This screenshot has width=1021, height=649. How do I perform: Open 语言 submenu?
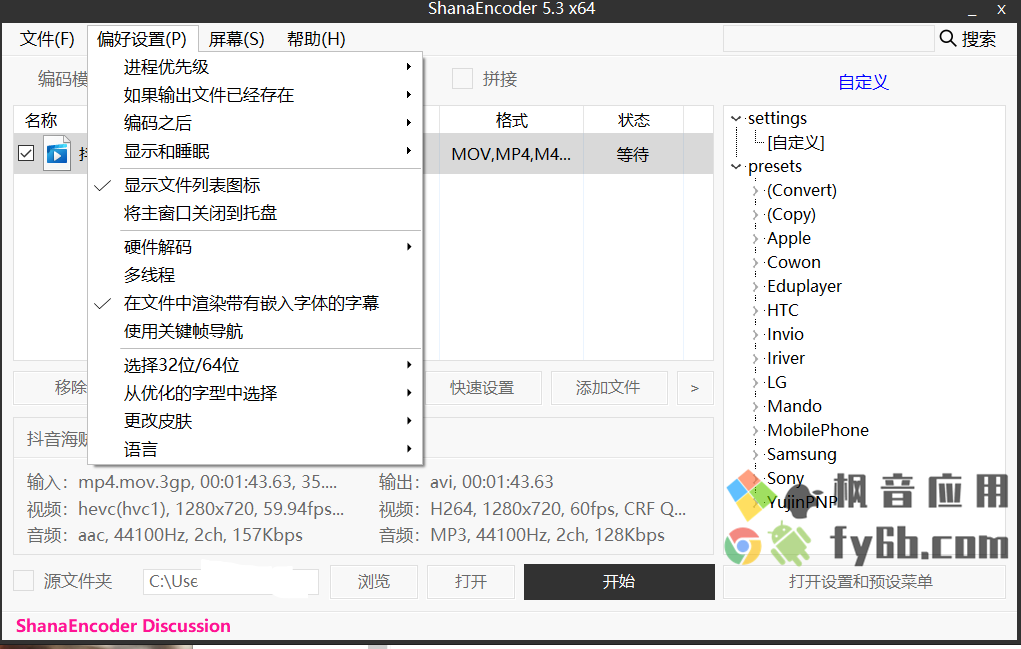255,449
